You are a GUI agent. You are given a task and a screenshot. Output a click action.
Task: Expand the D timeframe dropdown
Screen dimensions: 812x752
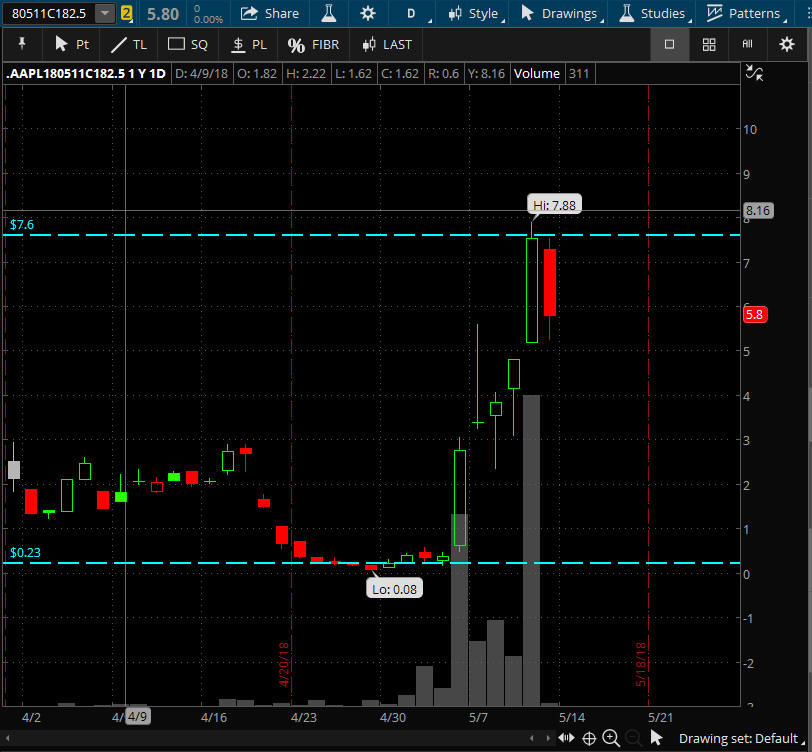(411, 14)
